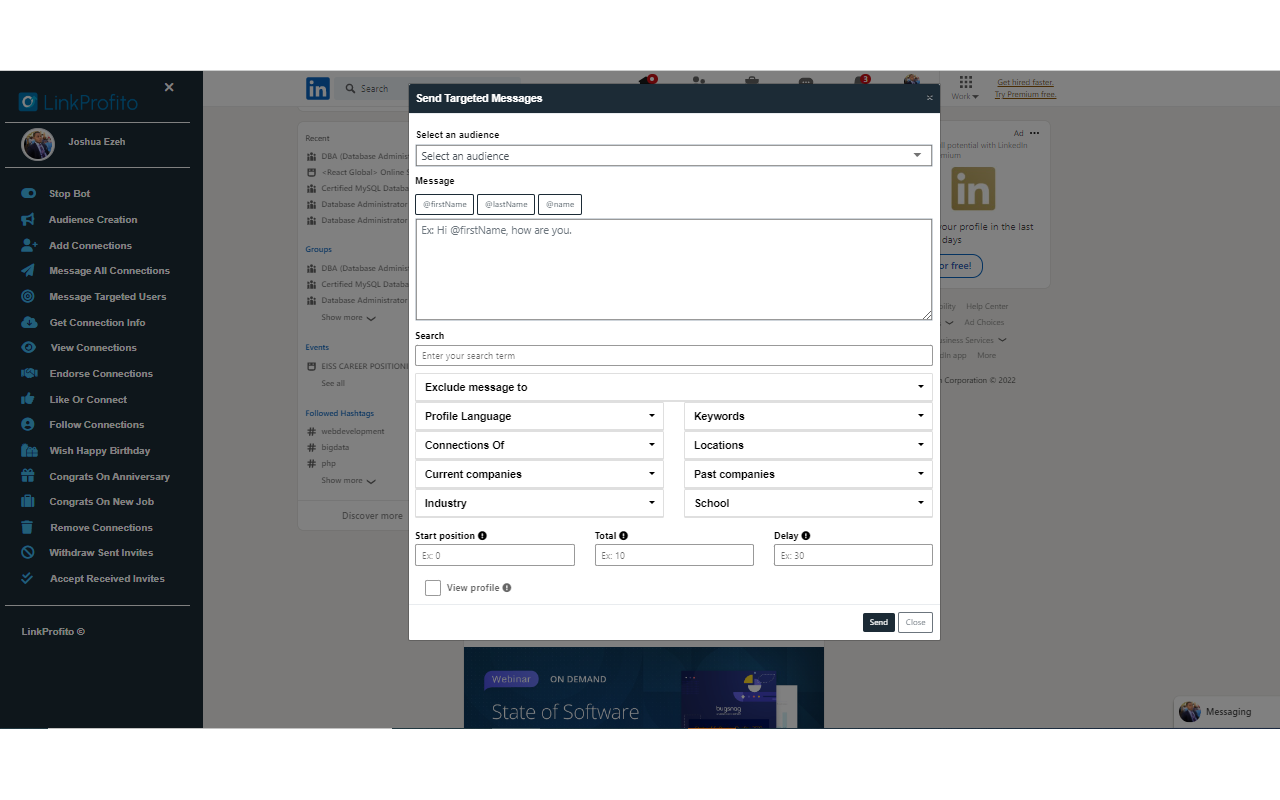Click the eye icon for View Connections
This screenshot has width=1280, height=800.
click(29, 347)
